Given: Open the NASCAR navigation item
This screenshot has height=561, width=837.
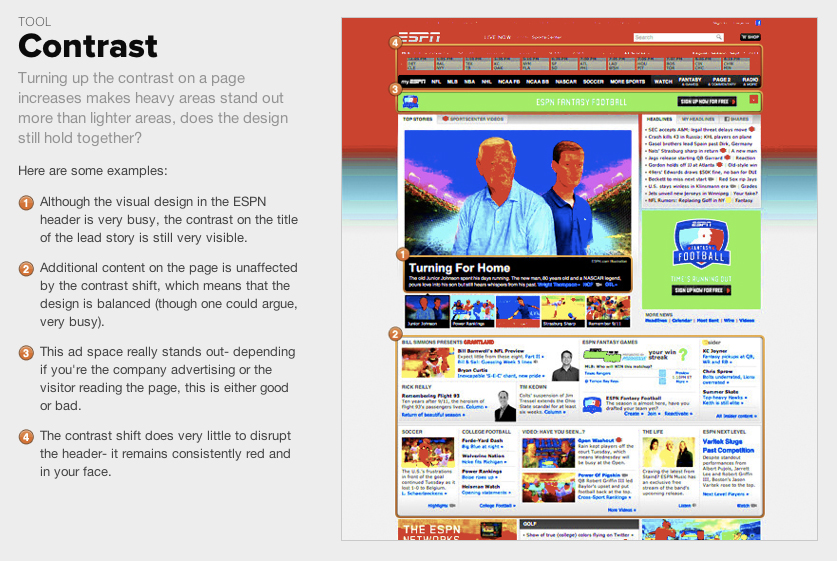Looking at the screenshot, I should (566, 82).
